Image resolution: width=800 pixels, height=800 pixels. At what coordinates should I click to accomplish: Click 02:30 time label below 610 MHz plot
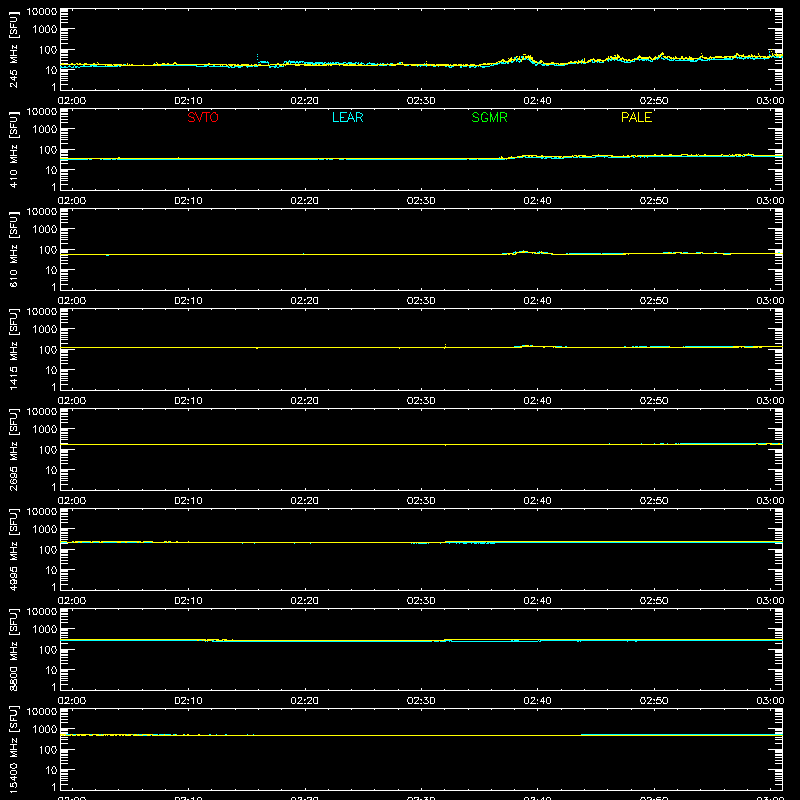(421, 301)
